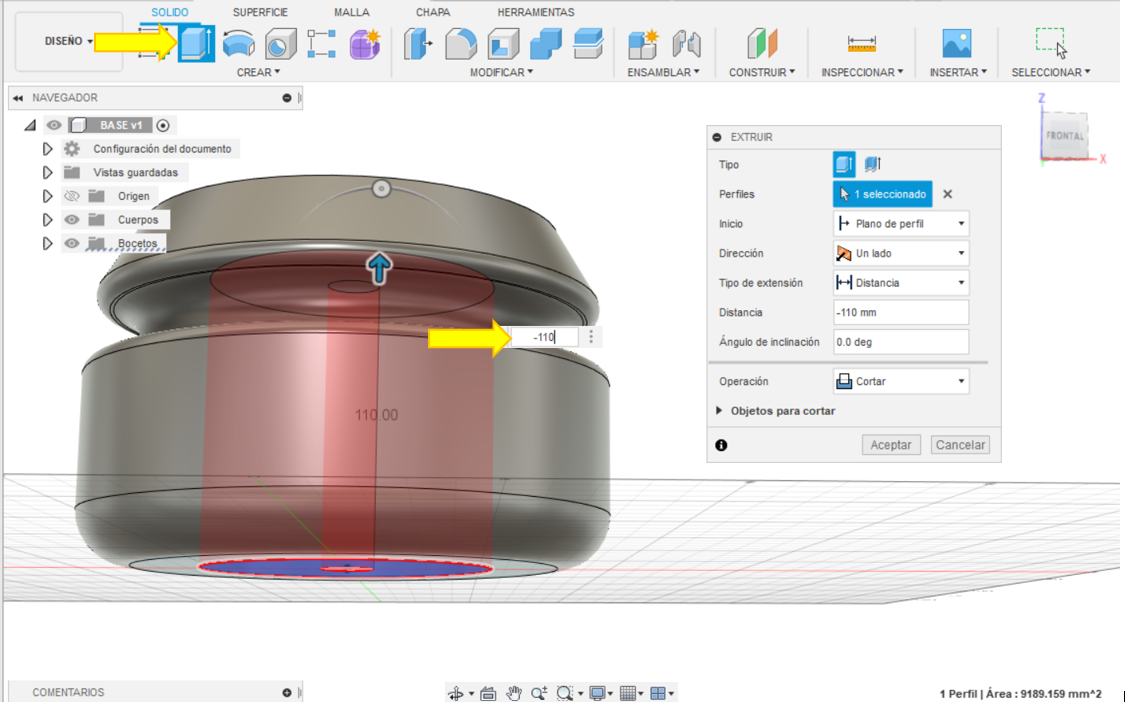The width and height of the screenshot is (1125, 702).
Task: Open the DISEÑO workspace dropdown
Action: [x=69, y=42]
